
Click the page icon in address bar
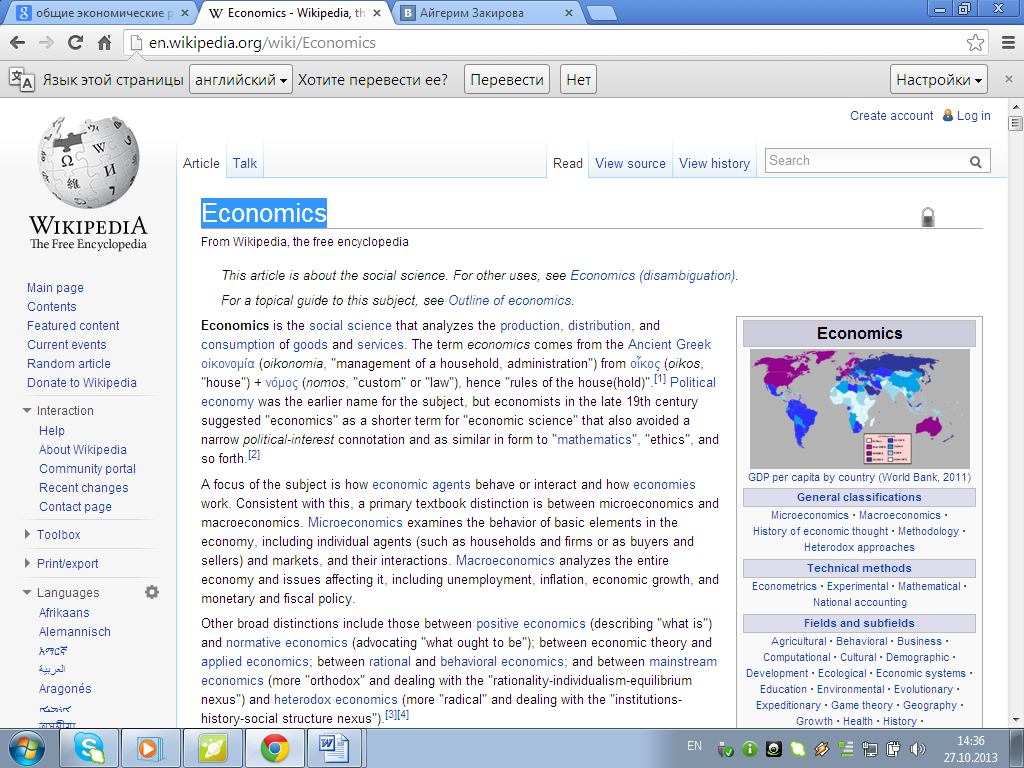136,43
